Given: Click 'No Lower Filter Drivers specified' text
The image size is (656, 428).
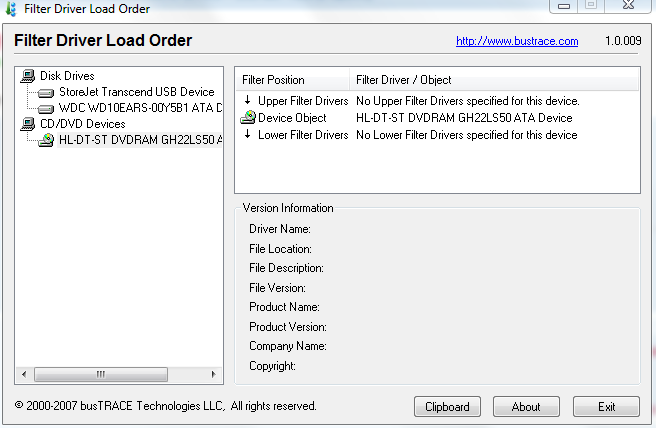Looking at the screenshot, I should click(466, 135).
